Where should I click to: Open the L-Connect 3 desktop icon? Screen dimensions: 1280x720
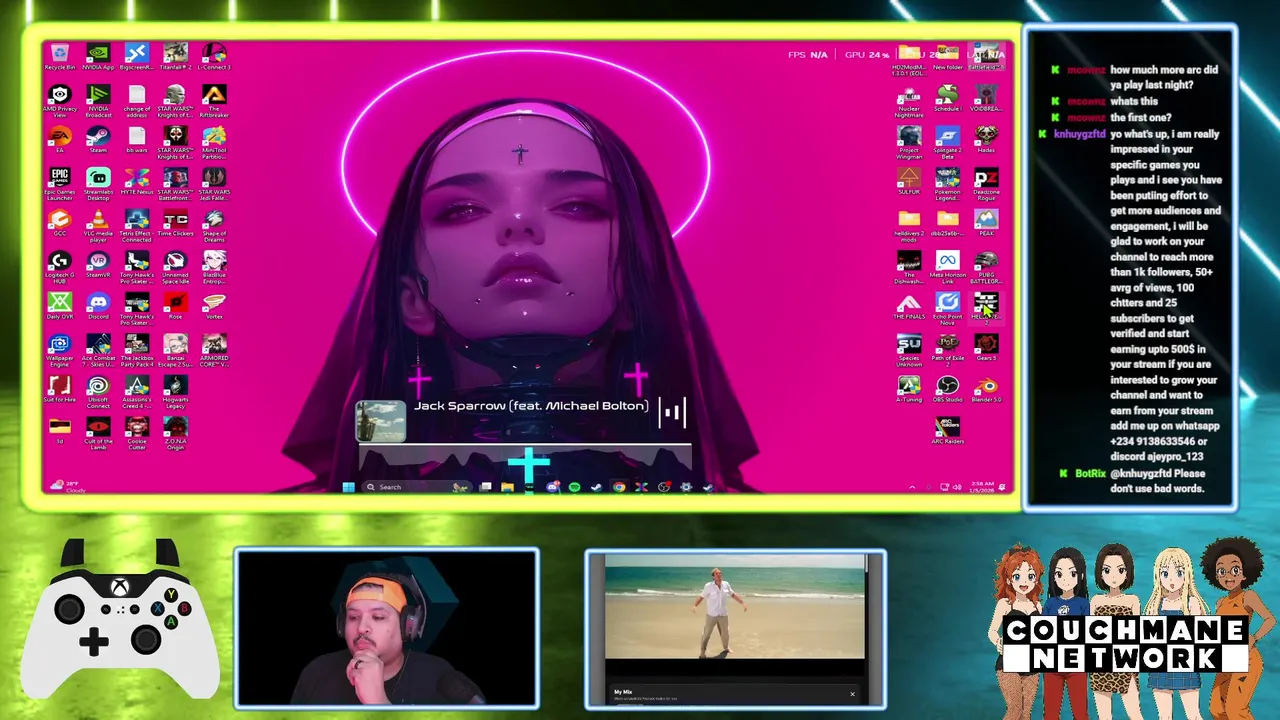[x=214, y=57]
